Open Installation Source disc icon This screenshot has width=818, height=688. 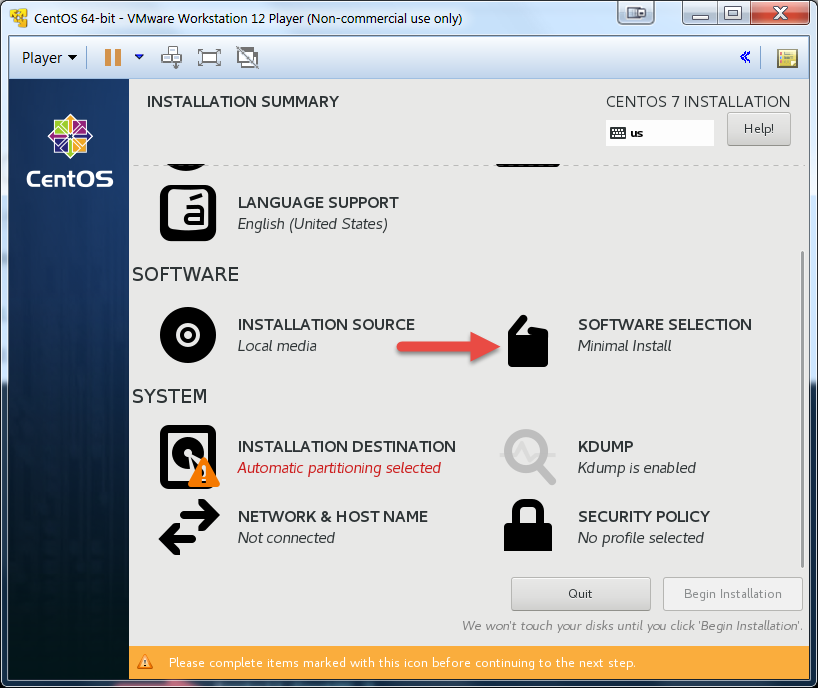coord(188,335)
